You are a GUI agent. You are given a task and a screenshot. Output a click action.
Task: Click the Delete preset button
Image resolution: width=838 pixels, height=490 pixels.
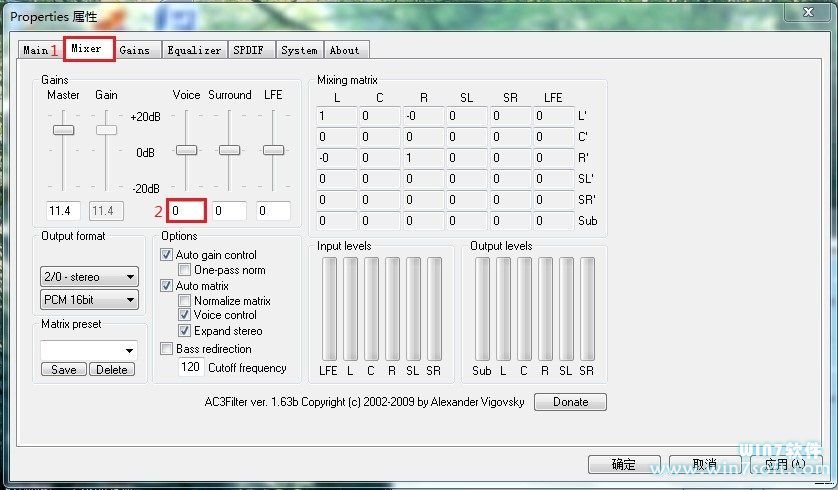112,370
